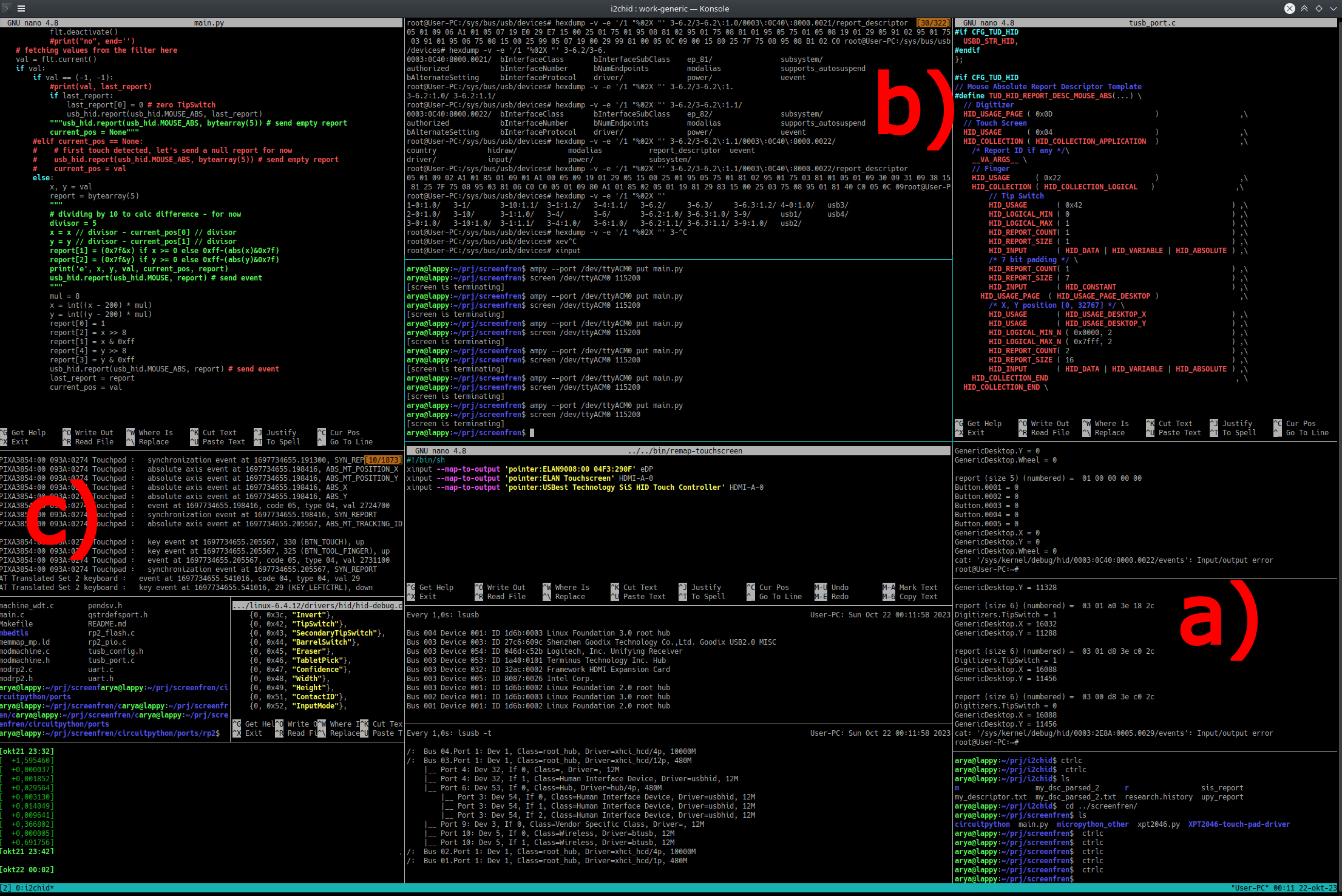The height and width of the screenshot is (896, 1342).
Task: Click To Spell in the main.py pane
Action: pos(283,441)
